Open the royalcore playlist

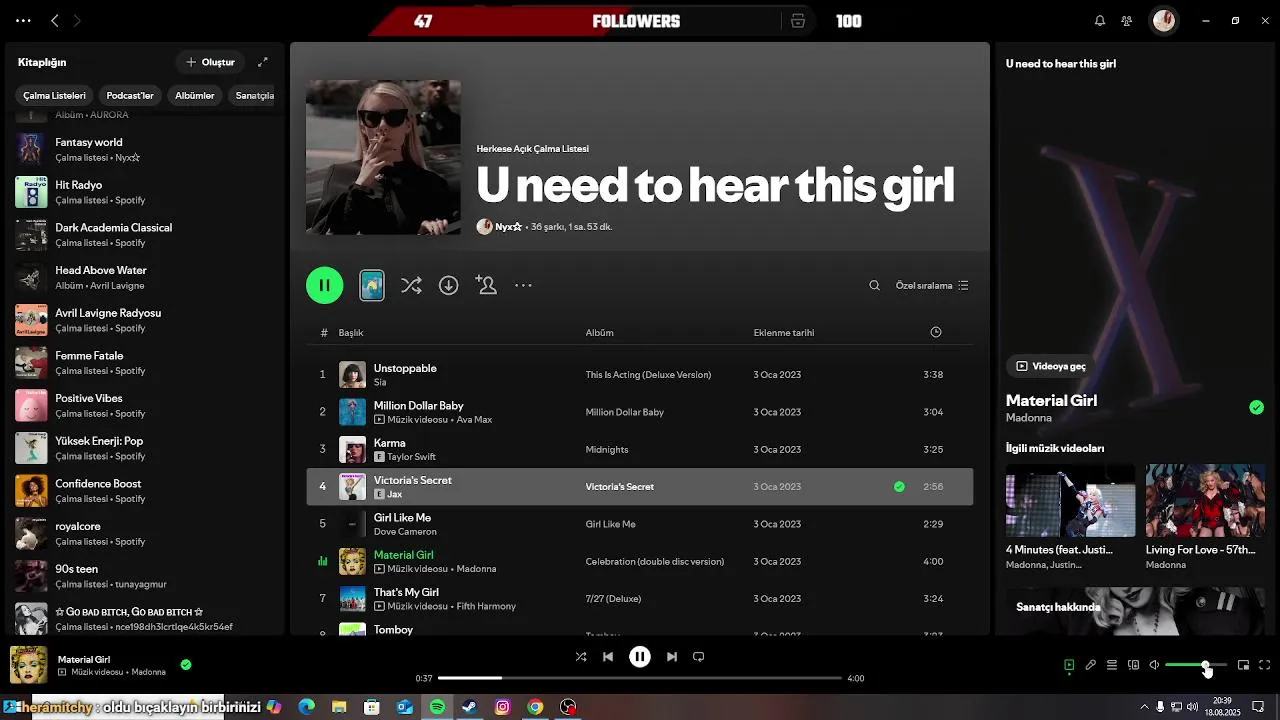(145, 533)
